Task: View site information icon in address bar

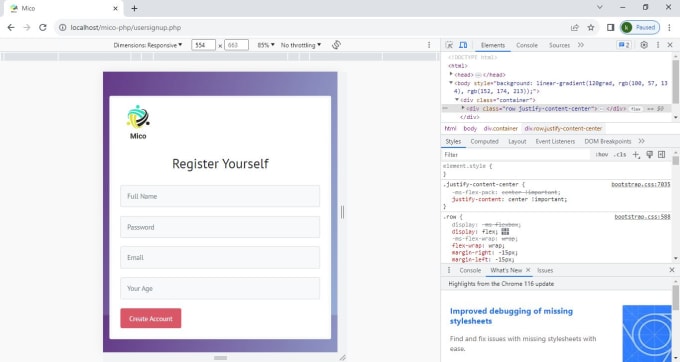Action: point(62,27)
